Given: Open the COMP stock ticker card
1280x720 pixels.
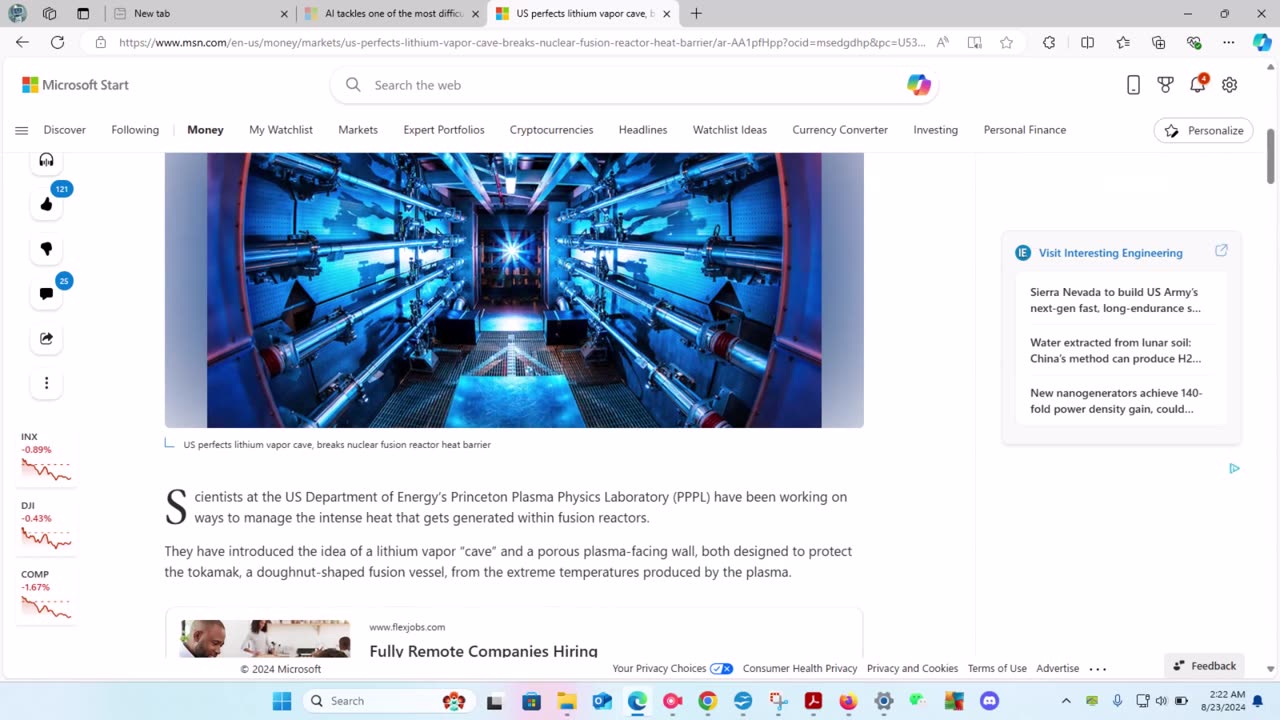Looking at the screenshot, I should [x=46, y=597].
